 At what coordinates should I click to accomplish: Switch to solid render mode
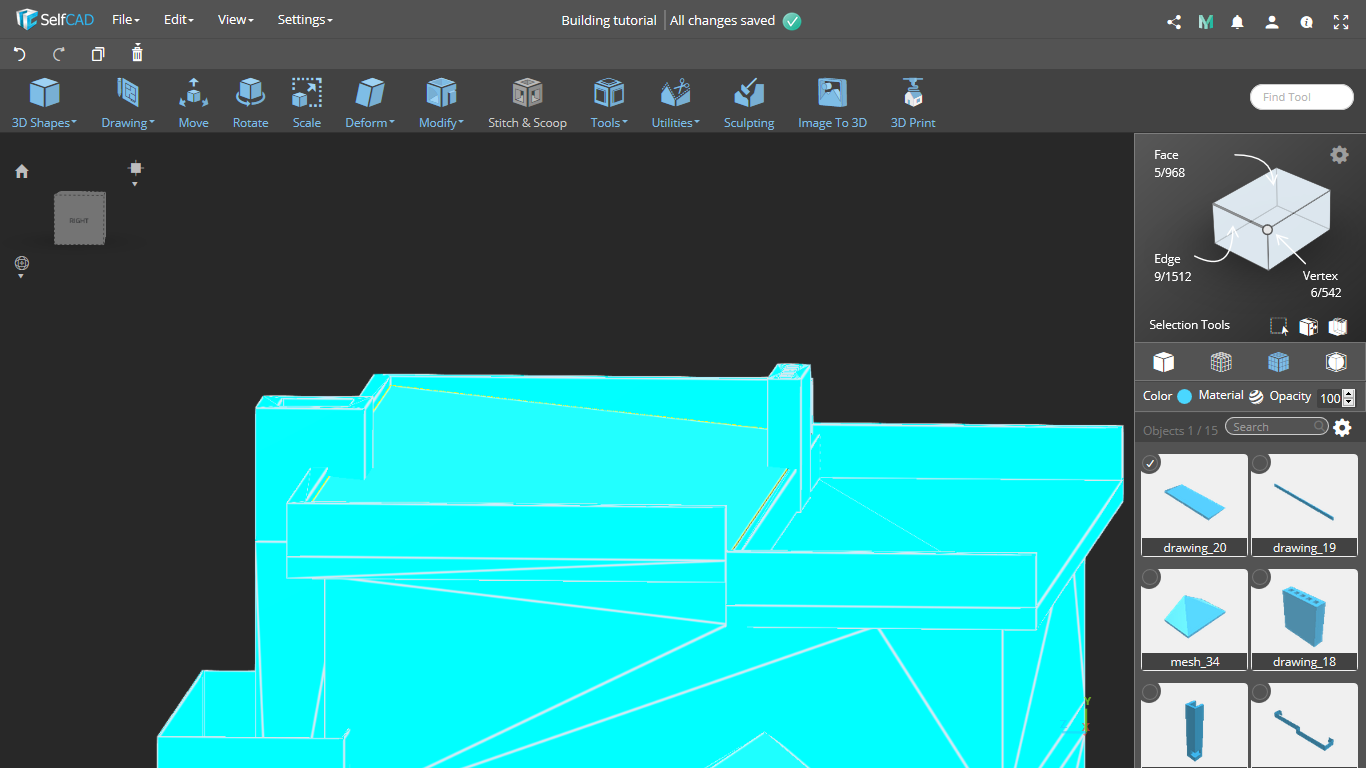(x=1163, y=362)
